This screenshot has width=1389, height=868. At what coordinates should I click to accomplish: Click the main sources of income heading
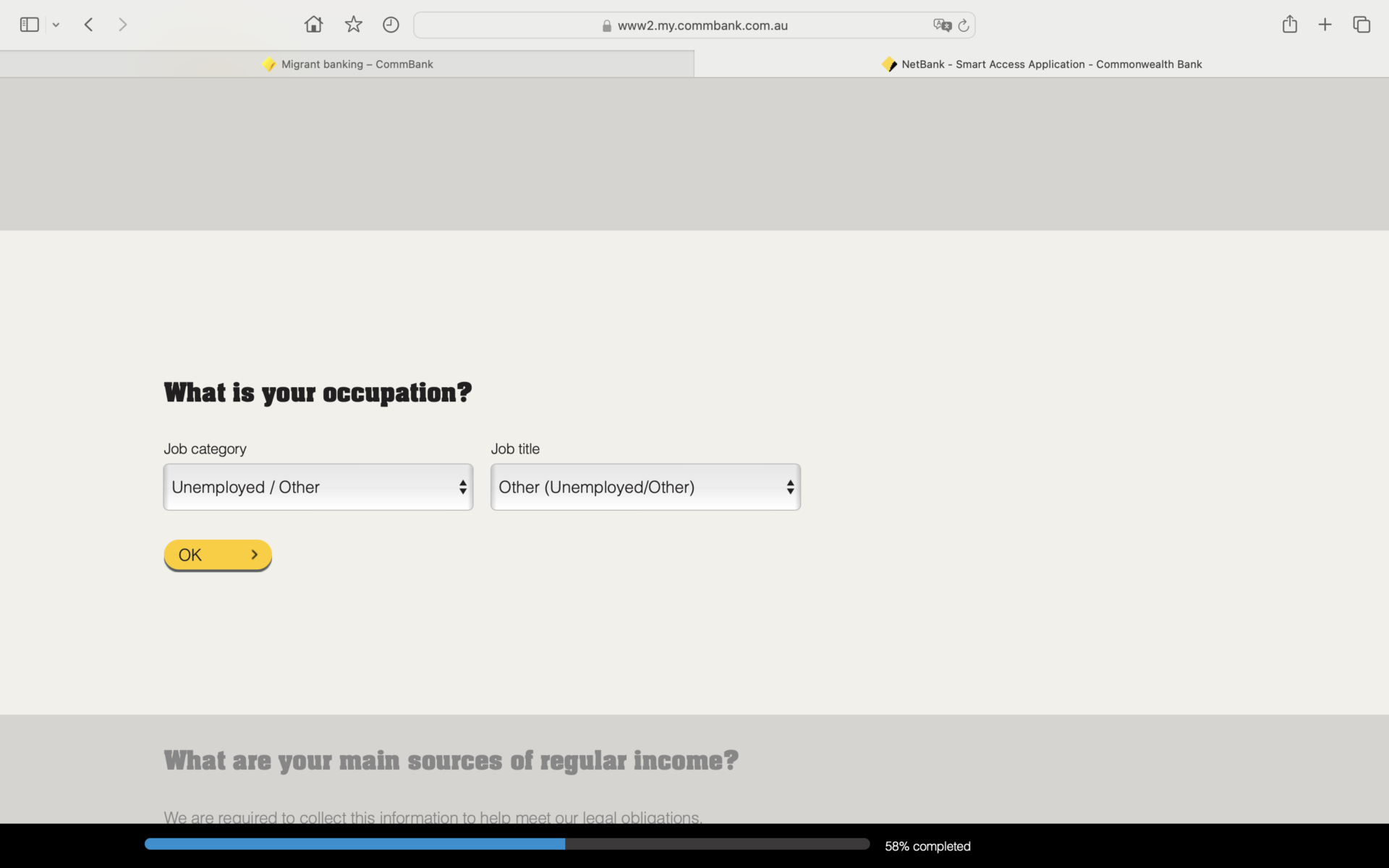(x=451, y=760)
